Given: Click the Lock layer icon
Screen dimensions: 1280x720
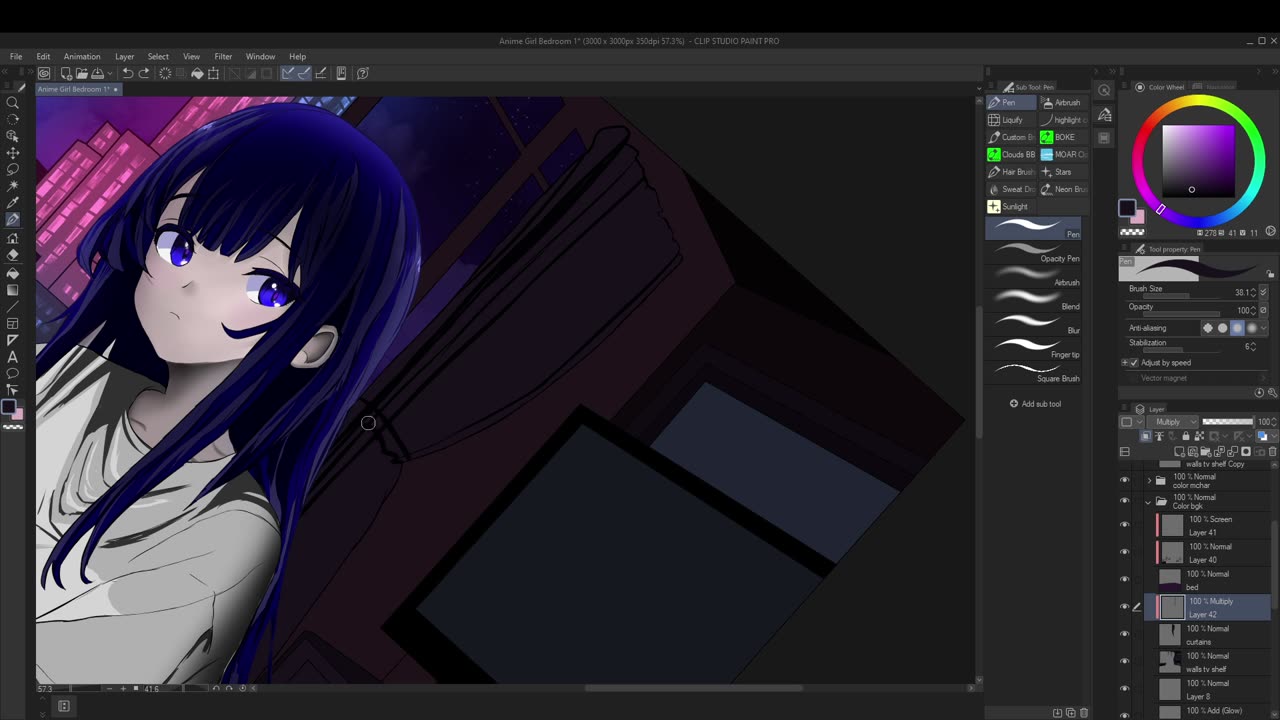Looking at the screenshot, I should coord(1186,436).
